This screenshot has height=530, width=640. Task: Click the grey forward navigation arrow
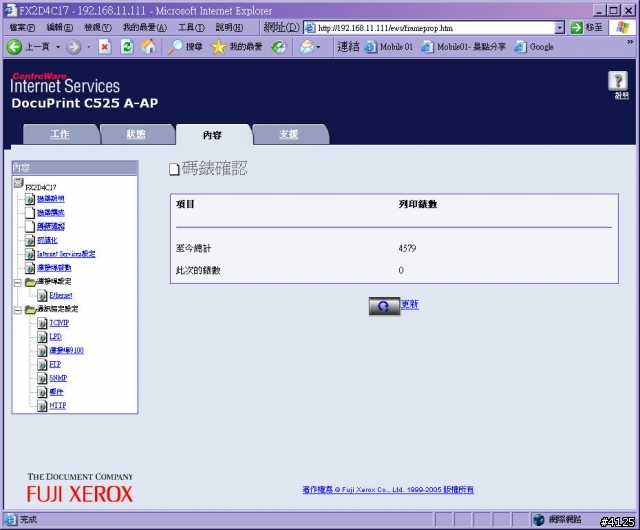73,47
